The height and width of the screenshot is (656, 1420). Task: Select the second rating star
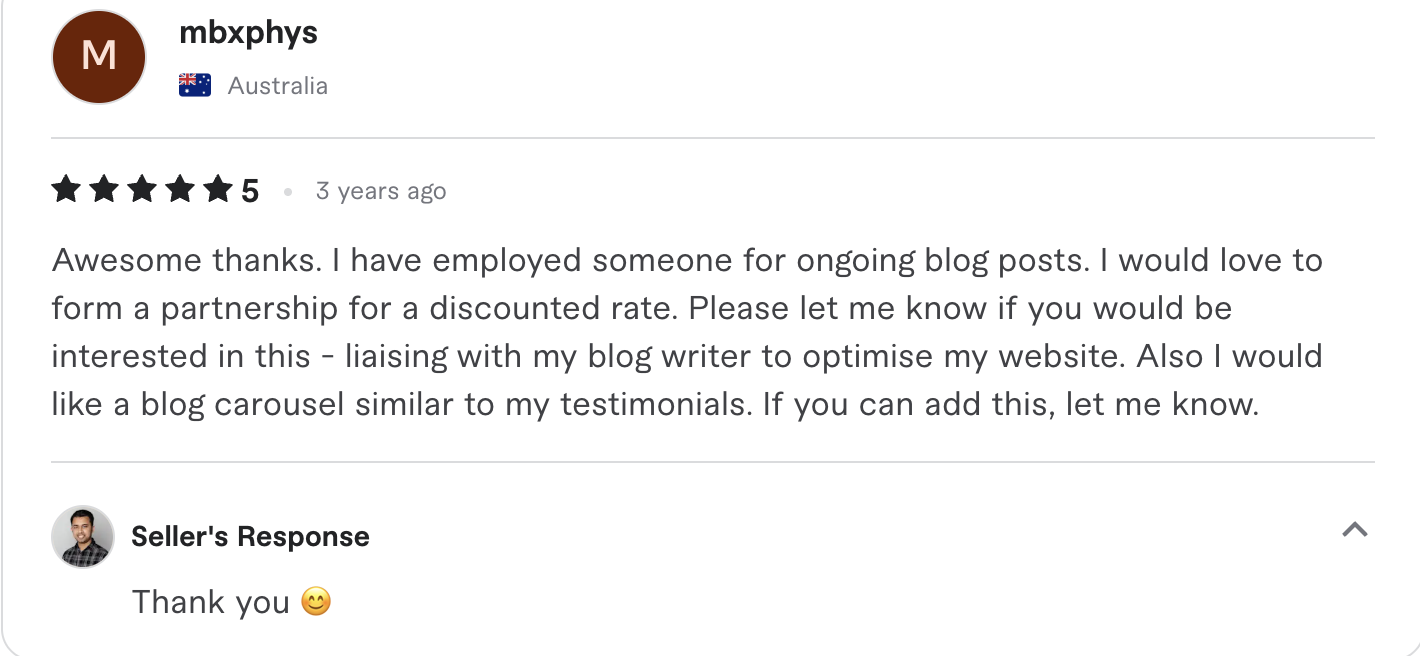click(x=101, y=188)
